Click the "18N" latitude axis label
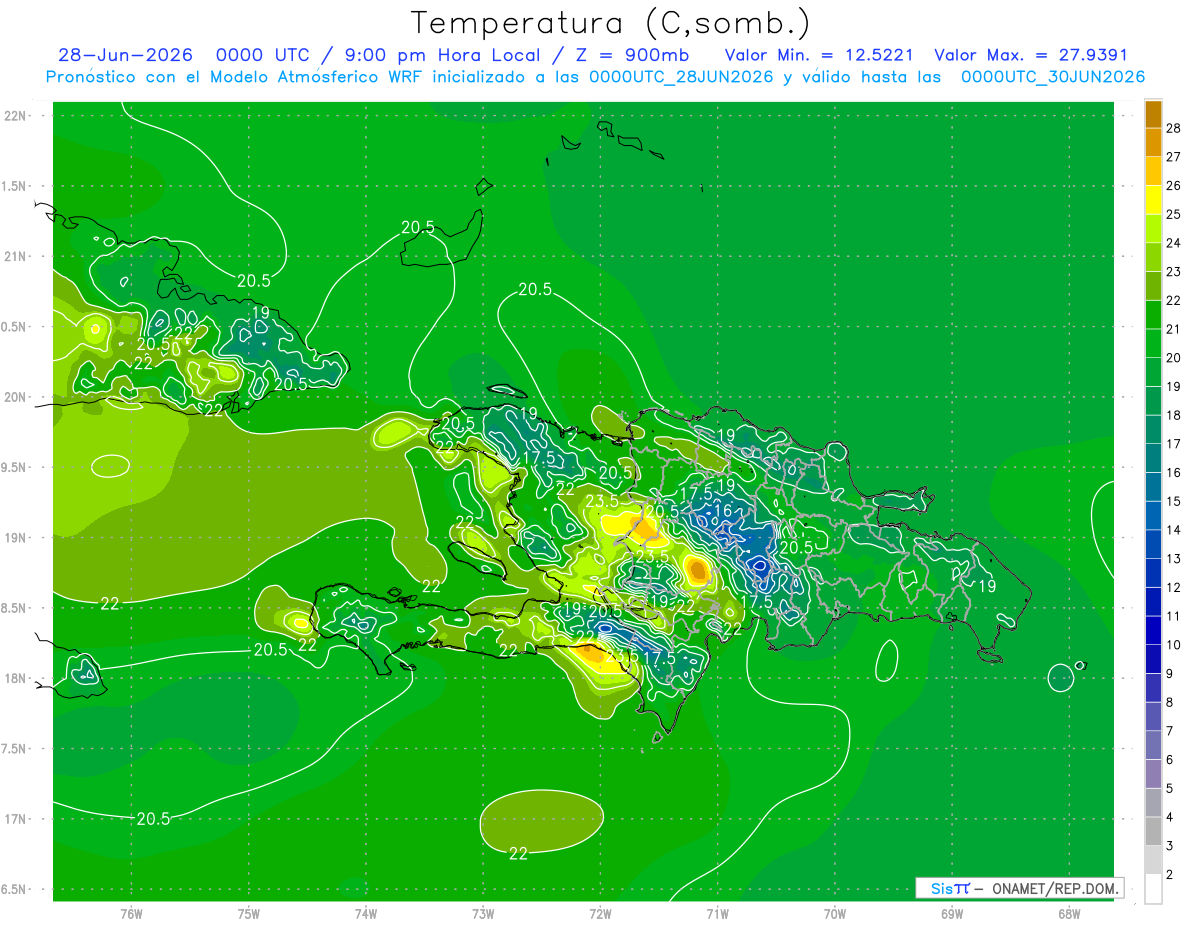The height and width of the screenshot is (927, 1200). [16, 678]
